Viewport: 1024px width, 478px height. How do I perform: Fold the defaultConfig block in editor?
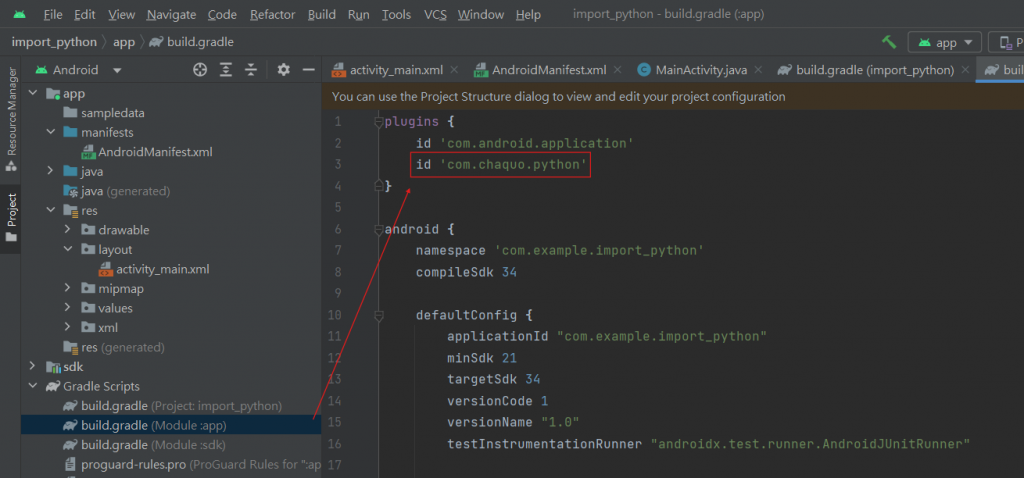pyautogui.click(x=378, y=315)
